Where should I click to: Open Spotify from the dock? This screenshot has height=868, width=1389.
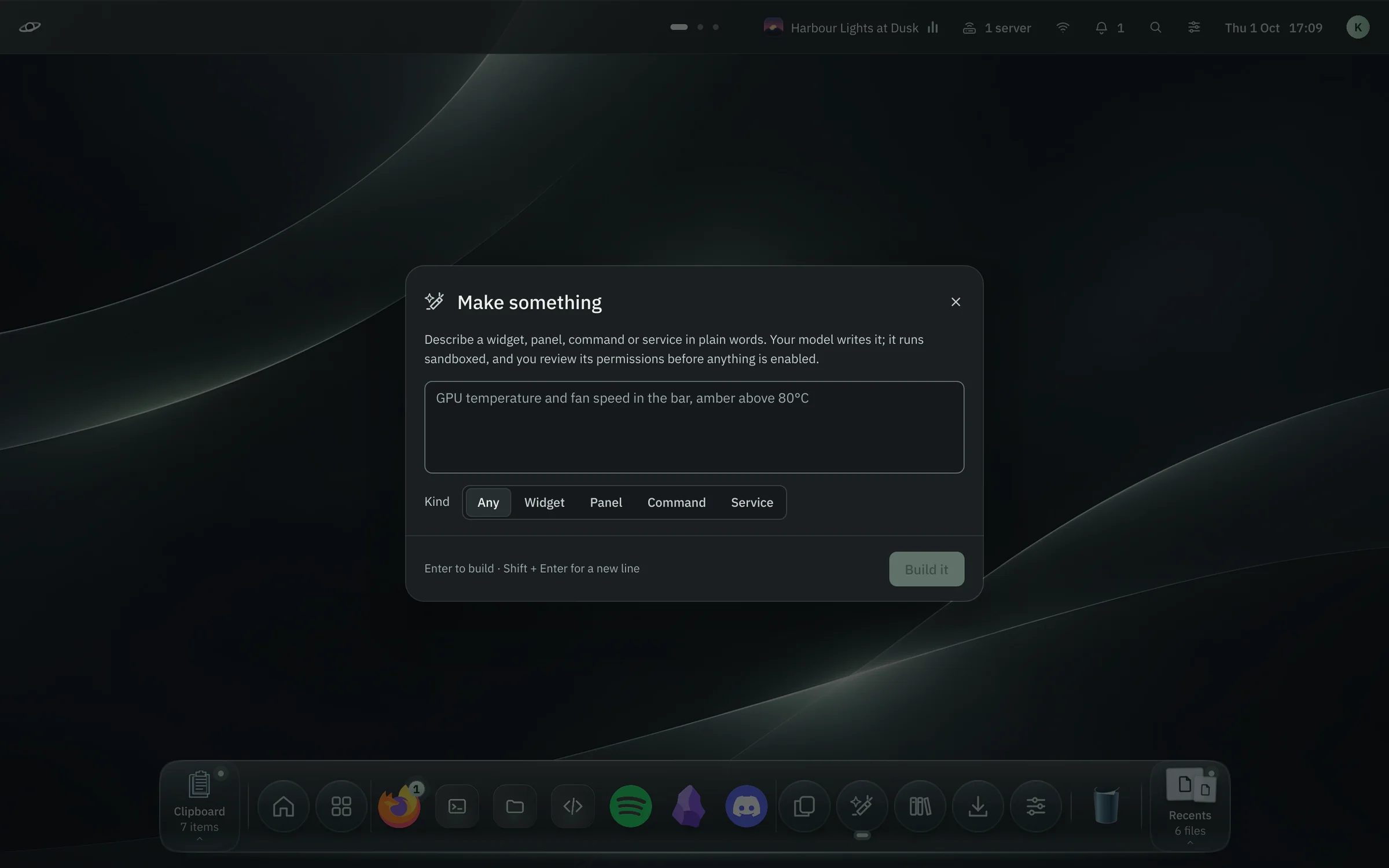(x=631, y=806)
